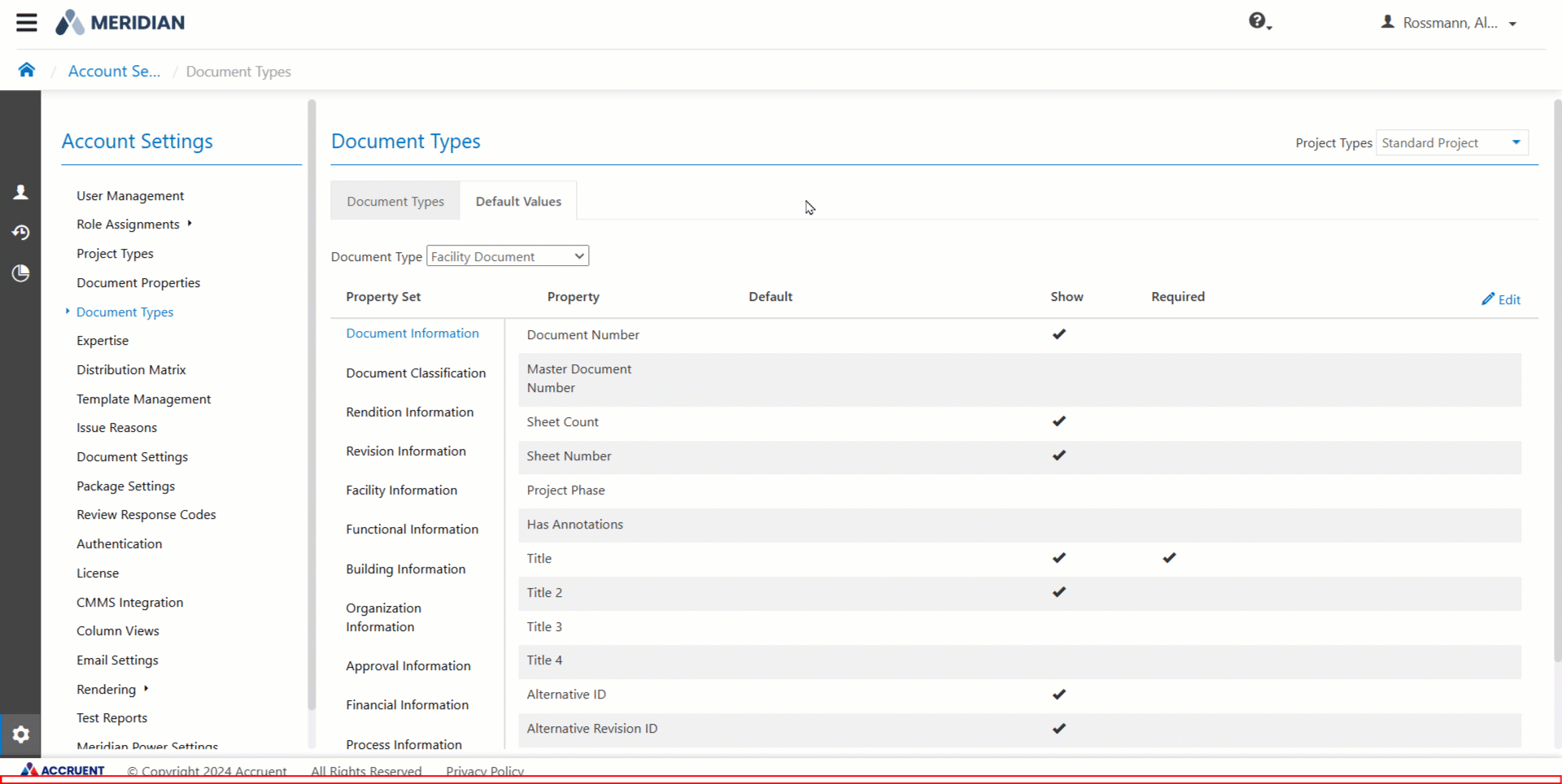
Task: Open the settings gear in the sidebar
Action: (x=20, y=734)
